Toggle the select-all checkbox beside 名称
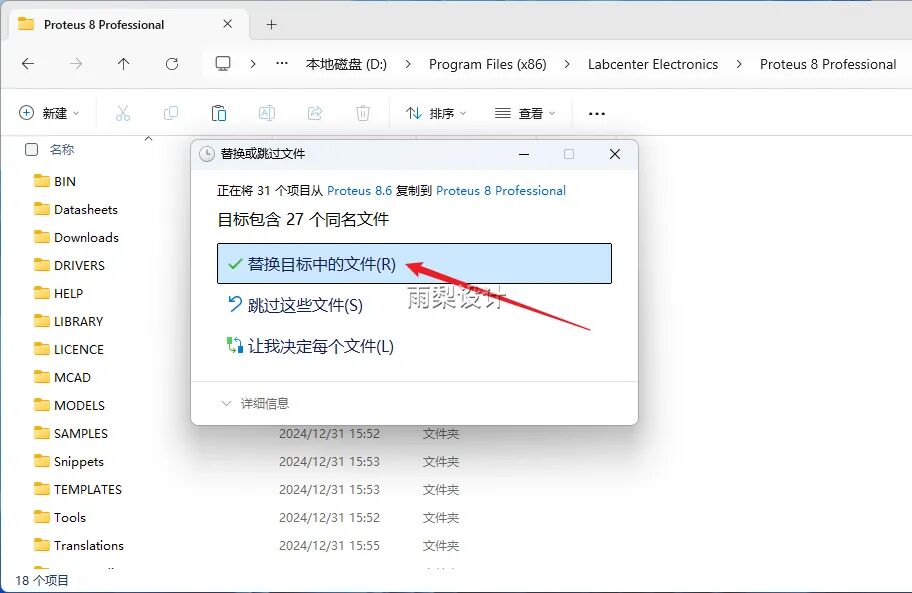This screenshot has width=912, height=593. 32,149
